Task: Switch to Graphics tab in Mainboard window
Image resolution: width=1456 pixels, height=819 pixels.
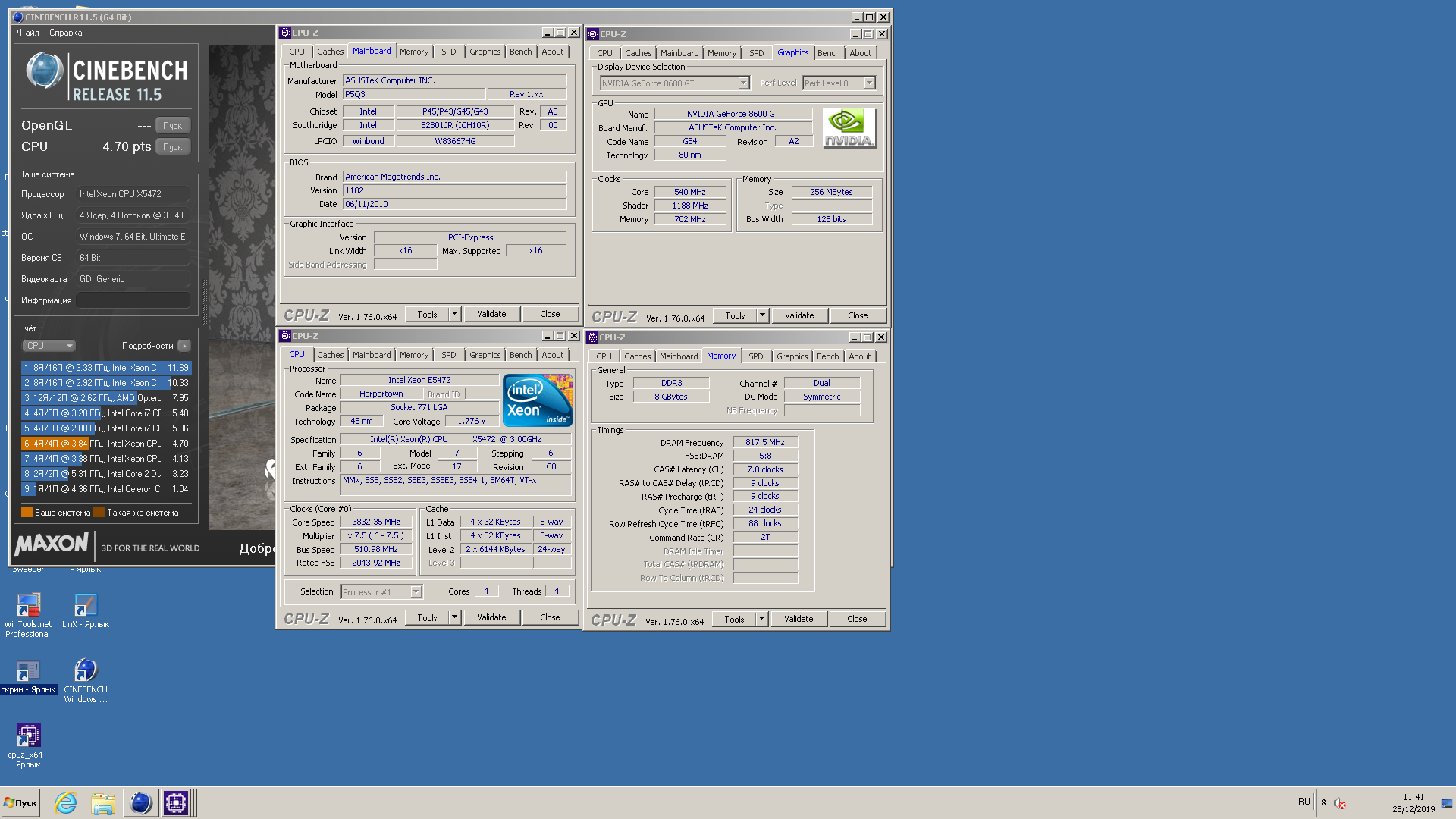Action: tap(485, 52)
